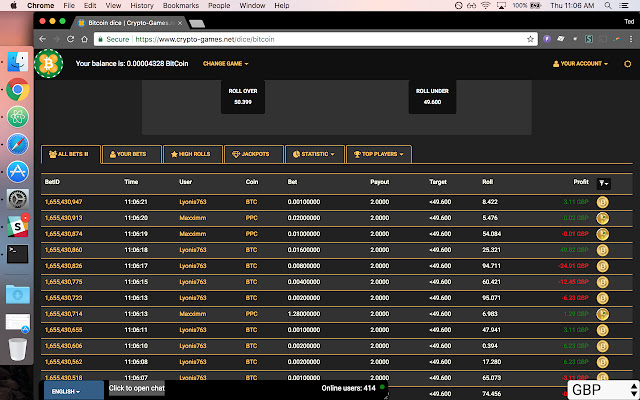
Task: Open a new tab beside Bitcoin dice tab
Action: coord(197,24)
